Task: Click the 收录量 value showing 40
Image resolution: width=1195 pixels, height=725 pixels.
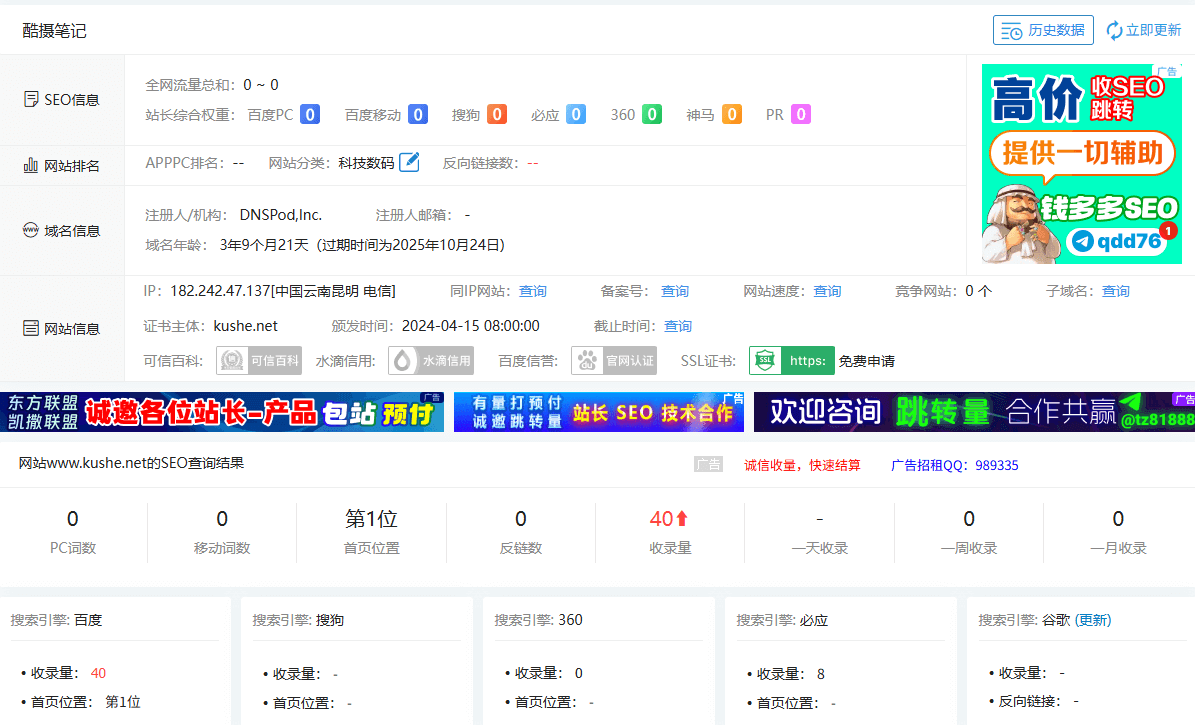Action: [663, 519]
